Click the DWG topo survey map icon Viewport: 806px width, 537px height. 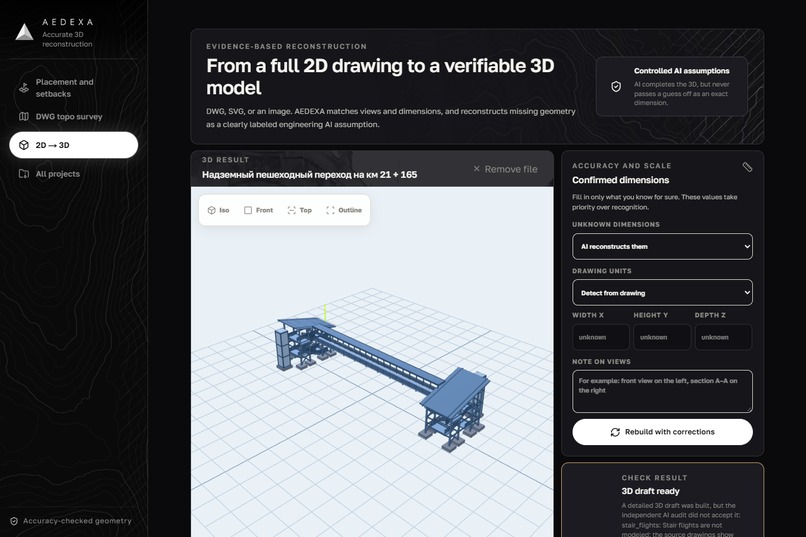[24, 117]
